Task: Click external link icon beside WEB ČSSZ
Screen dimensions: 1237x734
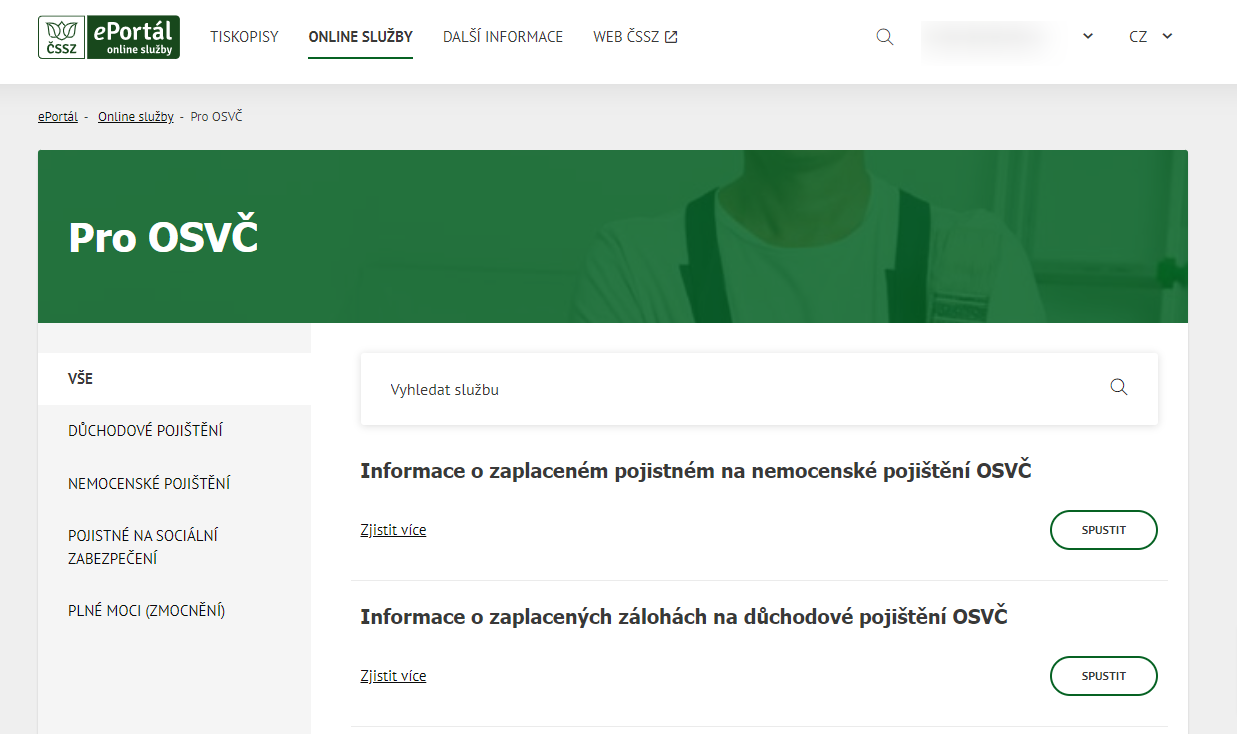Action: [672, 37]
